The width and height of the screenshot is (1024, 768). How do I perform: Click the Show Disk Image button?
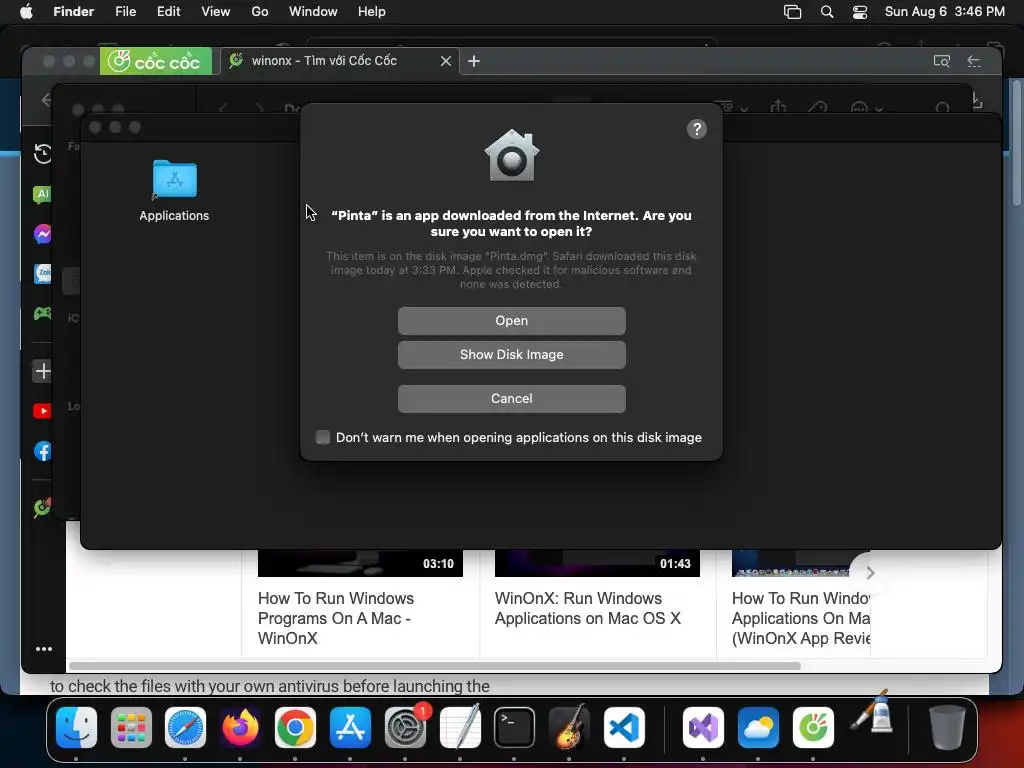click(x=511, y=355)
